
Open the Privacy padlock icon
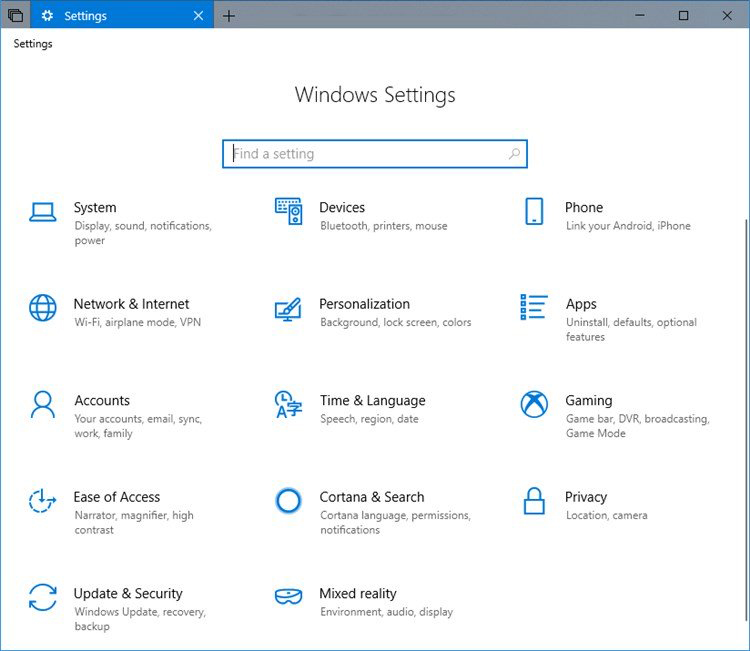pyautogui.click(x=534, y=501)
